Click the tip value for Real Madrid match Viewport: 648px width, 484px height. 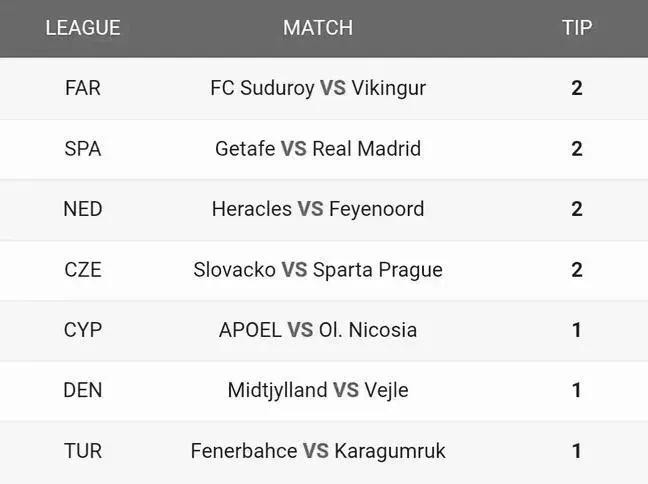point(577,149)
